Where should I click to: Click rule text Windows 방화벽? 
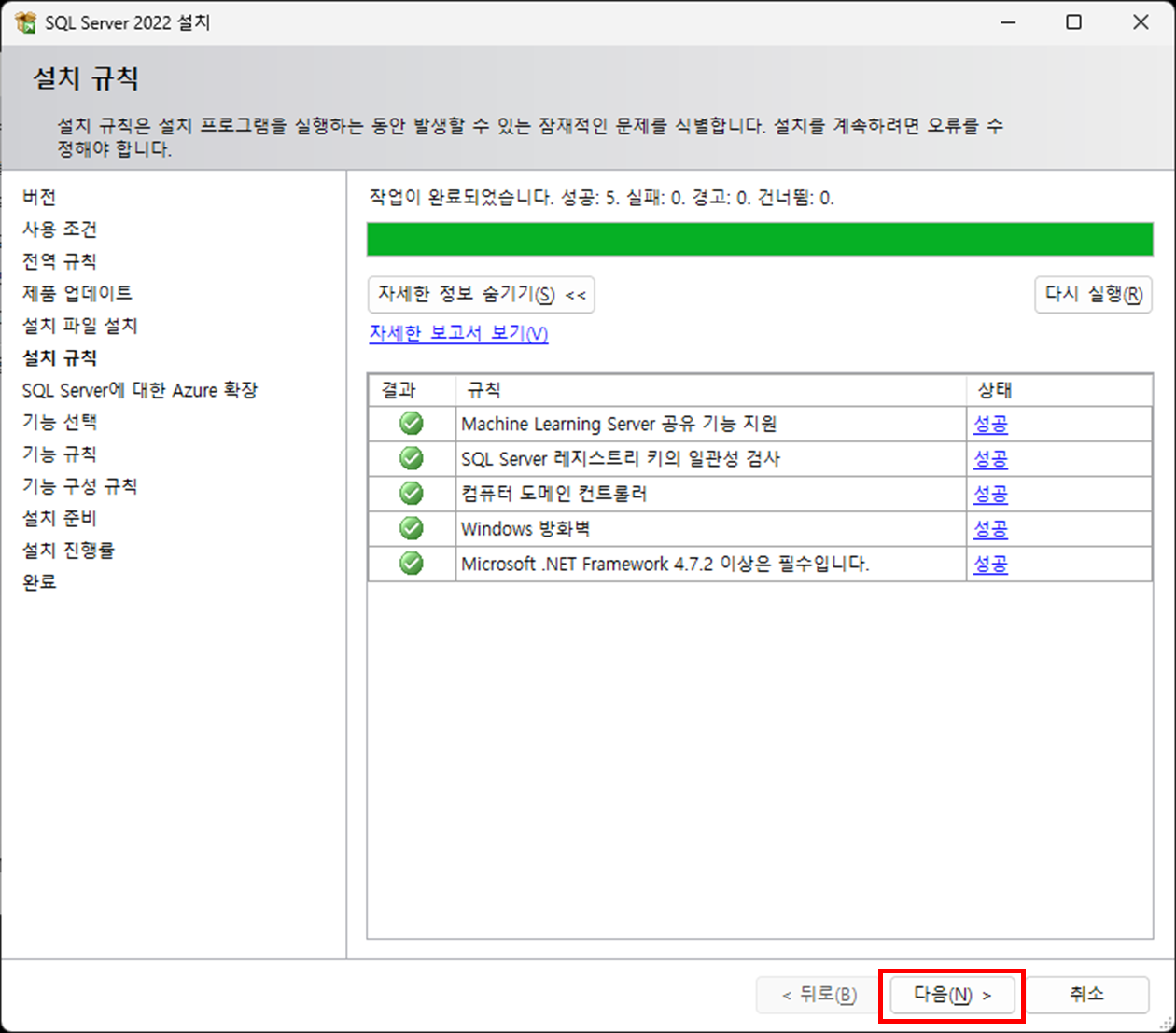click(525, 529)
